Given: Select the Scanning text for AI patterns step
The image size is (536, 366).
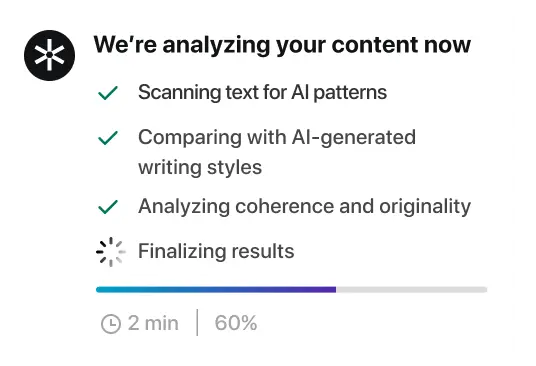Looking at the screenshot, I should pos(262,93).
